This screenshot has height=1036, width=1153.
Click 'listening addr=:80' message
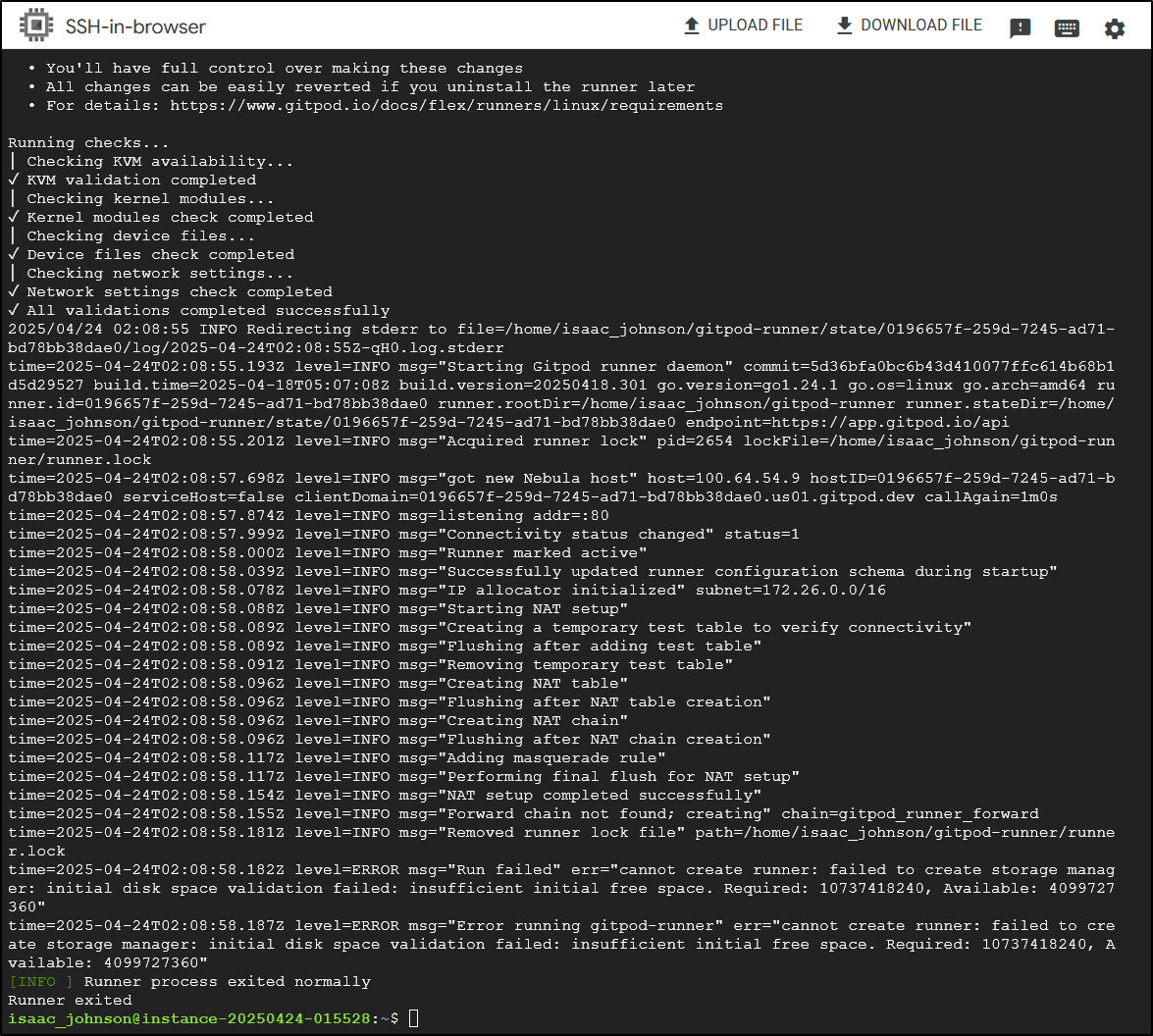pos(504,515)
